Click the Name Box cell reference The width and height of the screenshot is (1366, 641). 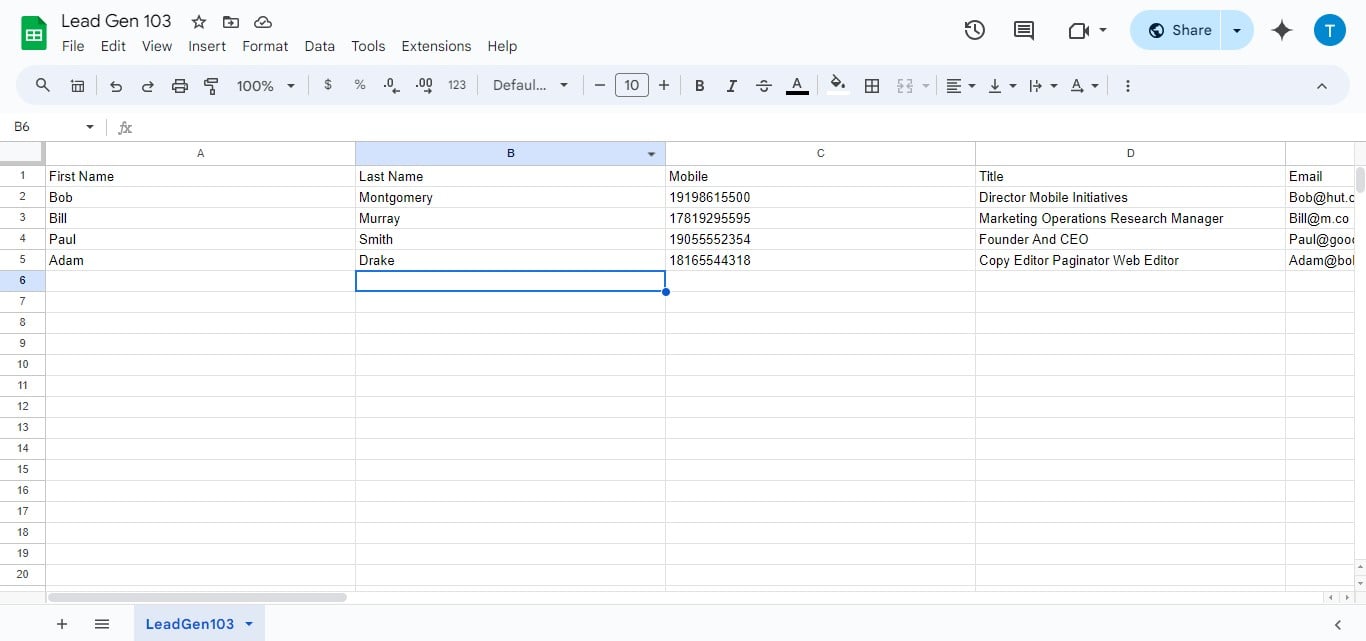click(x=45, y=127)
